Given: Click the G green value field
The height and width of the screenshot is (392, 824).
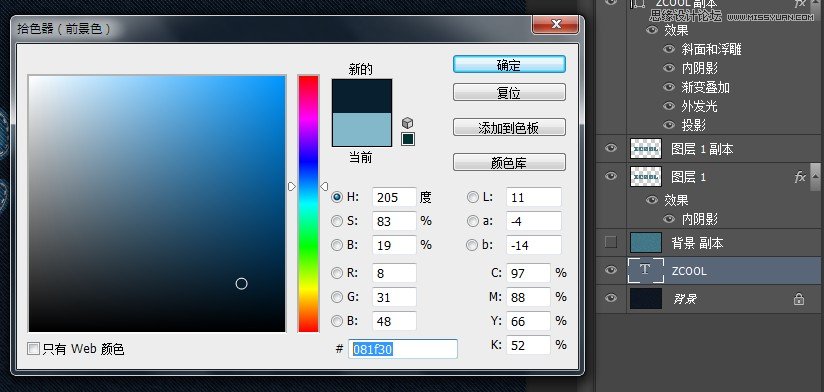Looking at the screenshot, I should [x=394, y=297].
